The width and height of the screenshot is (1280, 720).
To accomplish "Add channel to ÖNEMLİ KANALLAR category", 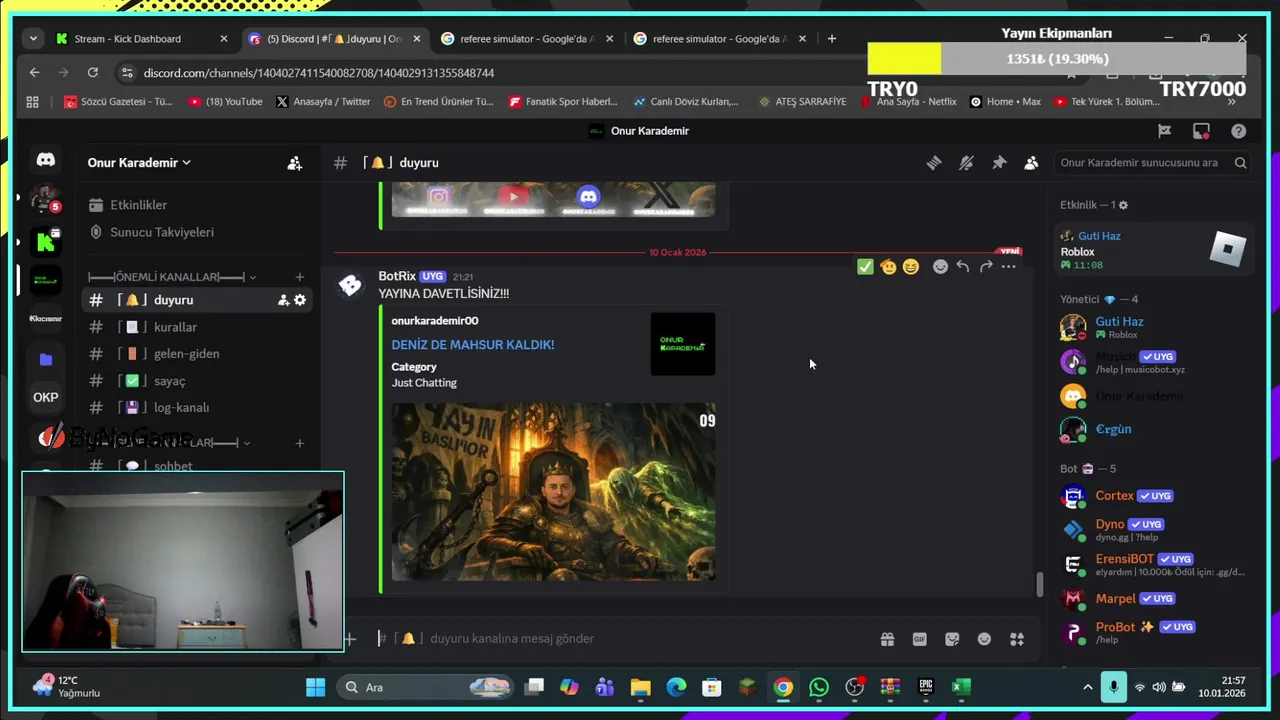I will pyautogui.click(x=299, y=277).
